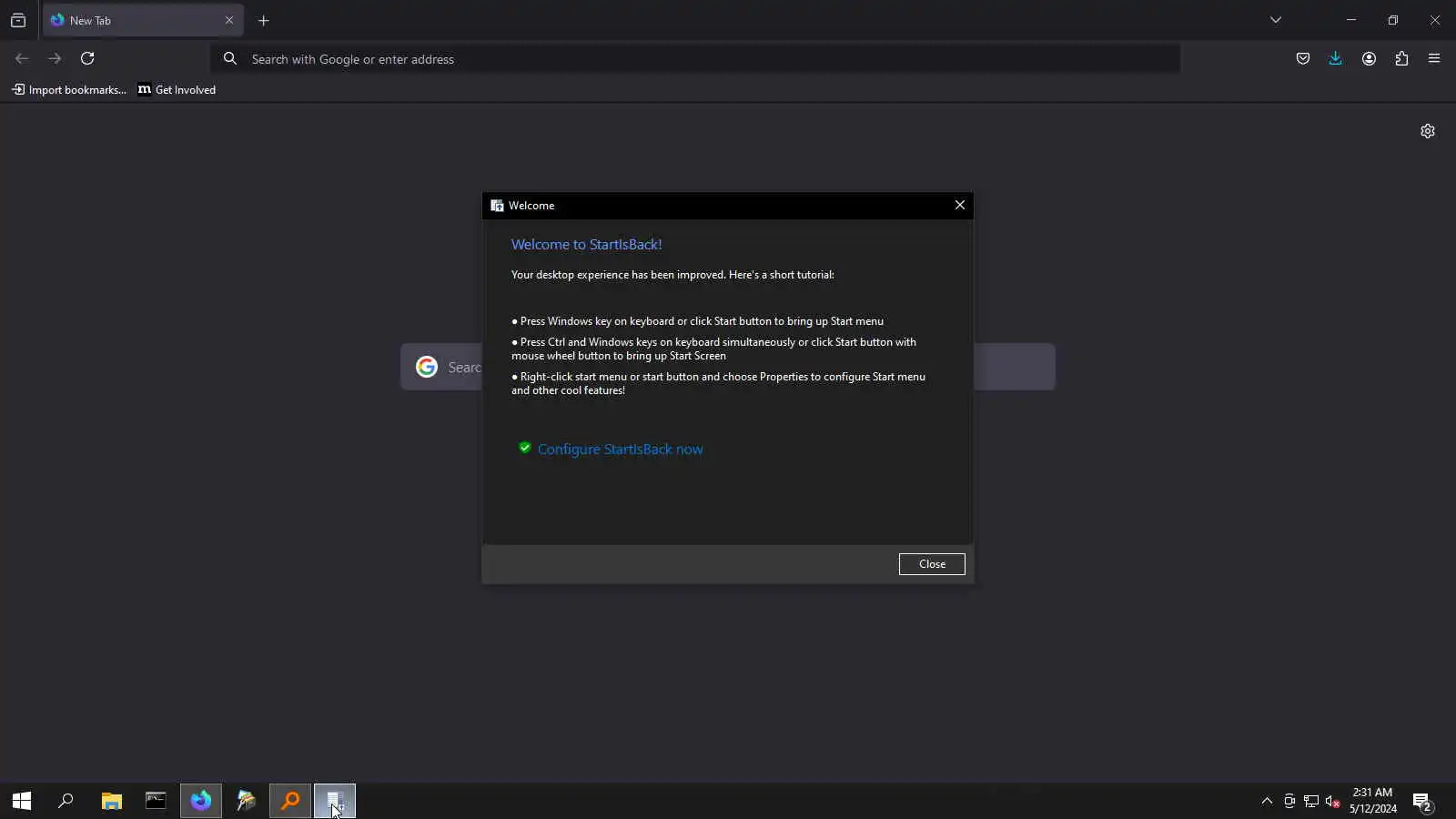The image size is (1456, 819).
Task: Close the New Tab browser tab
Action: 229,20
